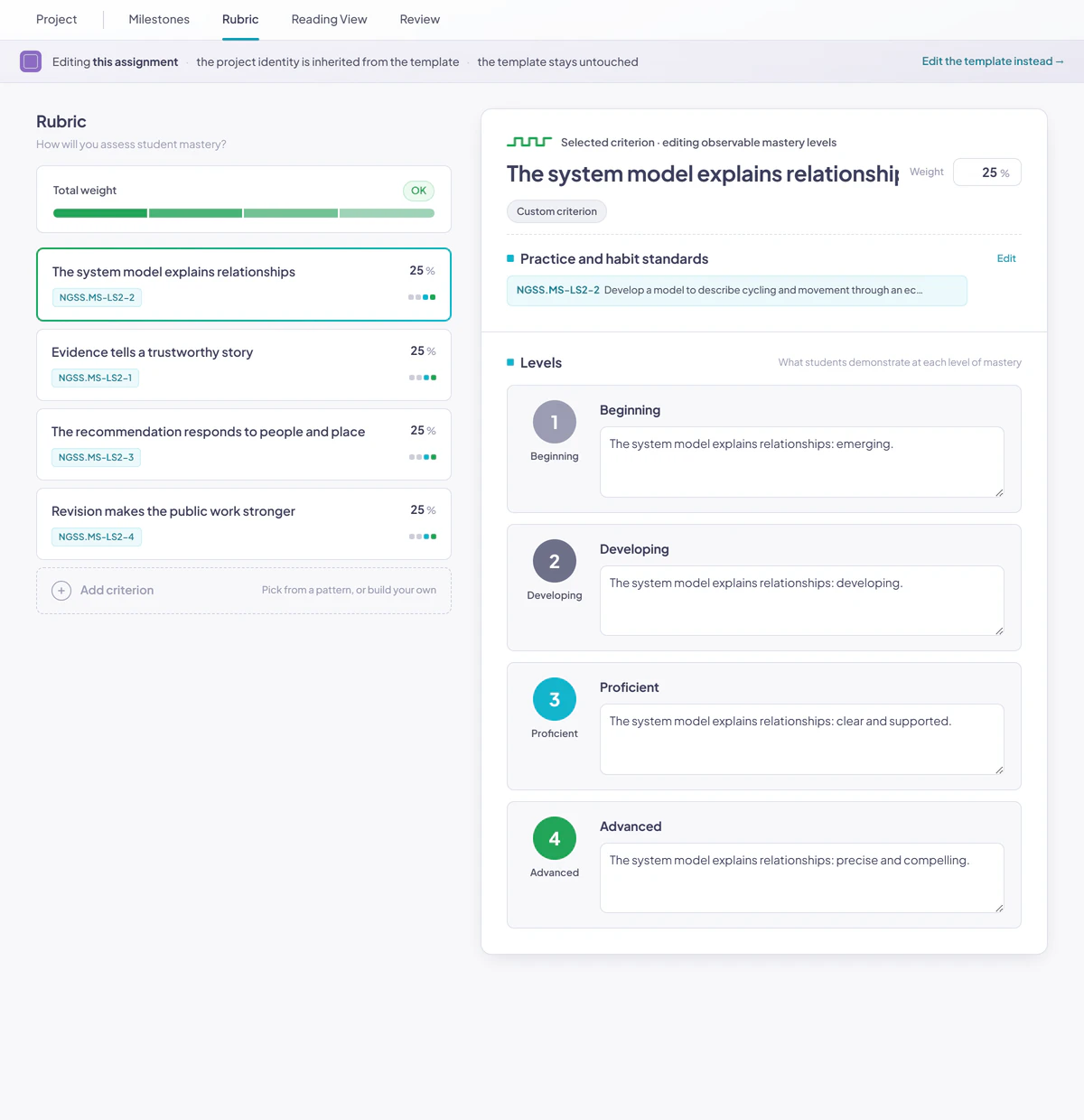The image size is (1084, 1120).
Task: Click the NGSS.MS-LS2-4 standard tag
Action: tap(96, 537)
